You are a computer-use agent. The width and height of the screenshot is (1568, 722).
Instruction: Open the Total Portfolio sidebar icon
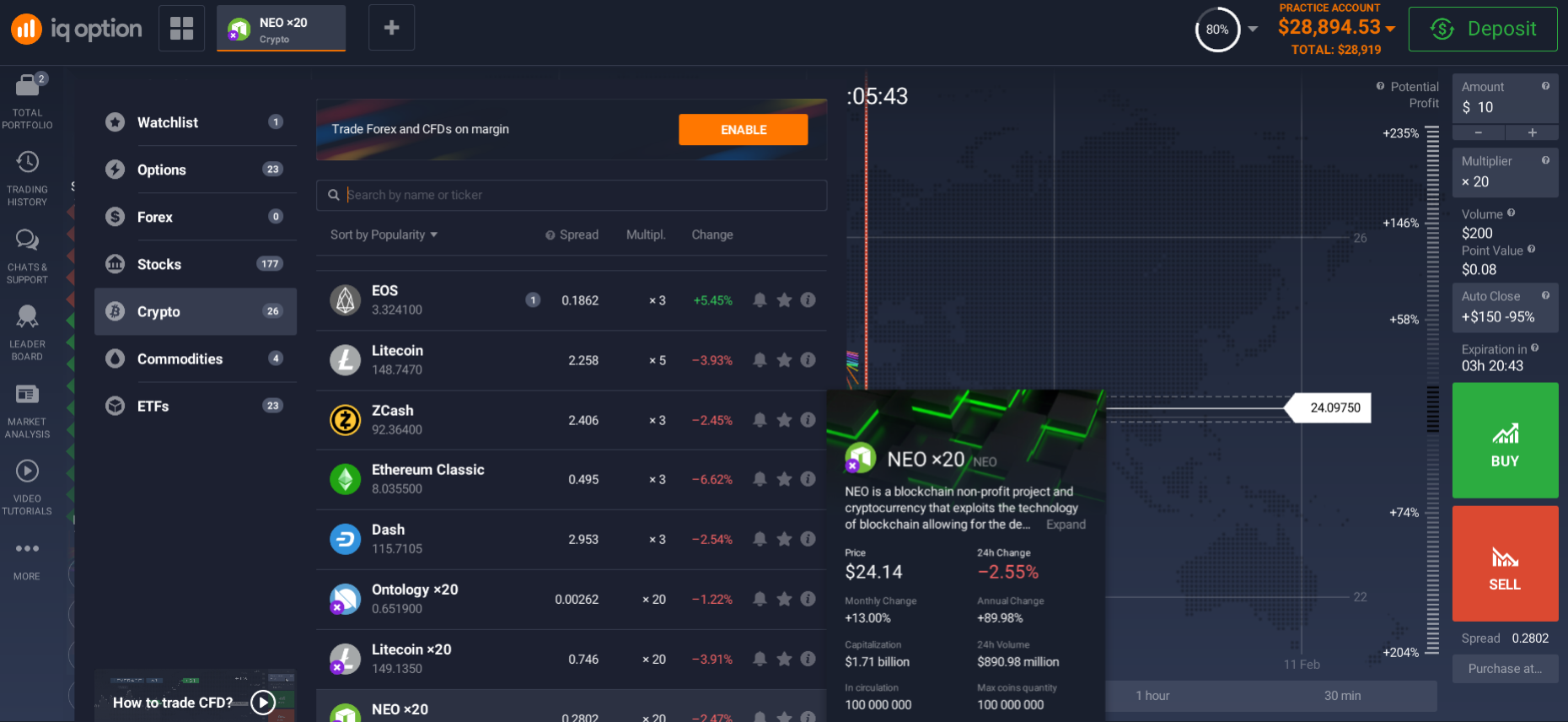click(x=27, y=101)
